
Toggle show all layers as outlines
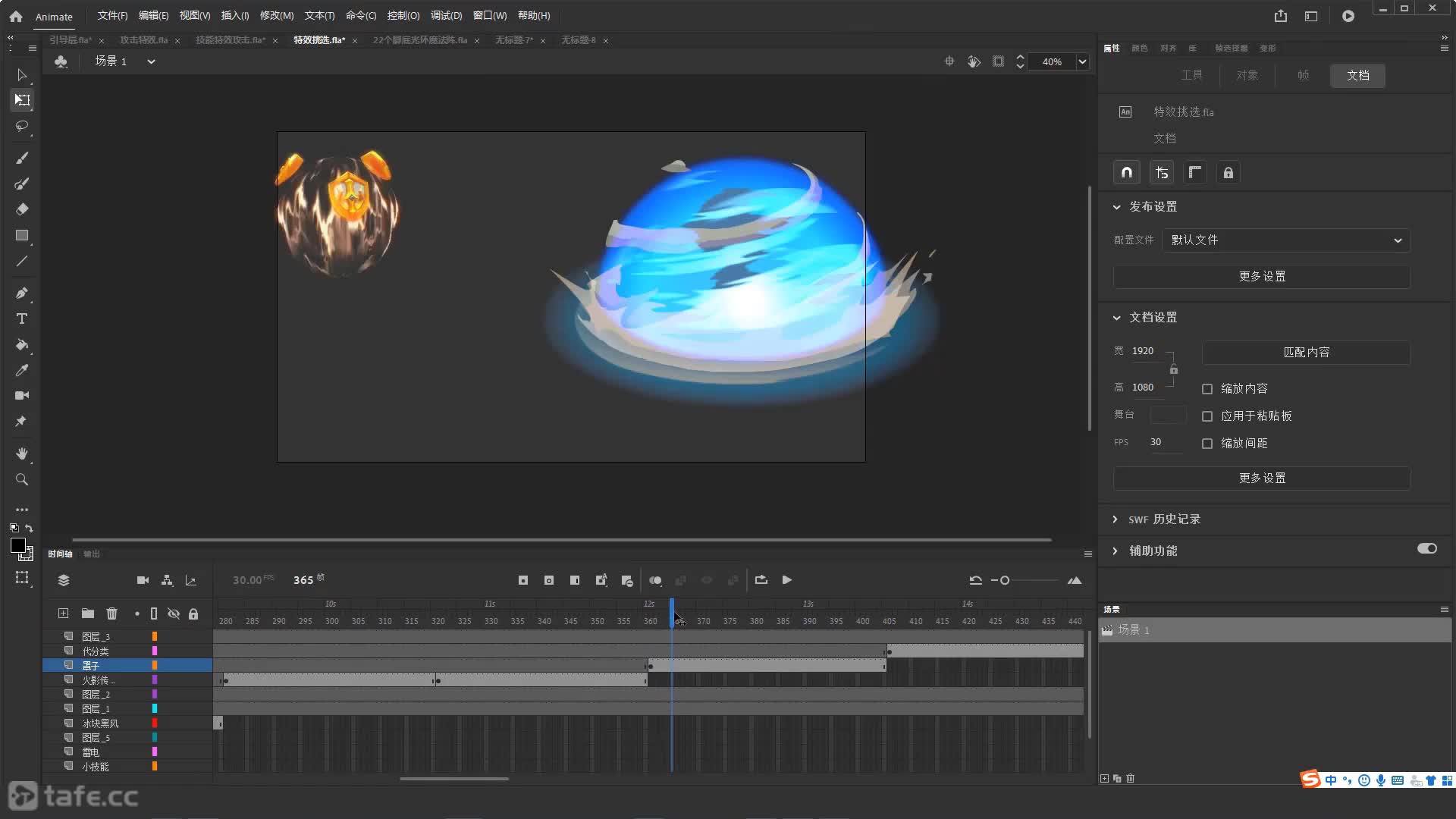154,613
